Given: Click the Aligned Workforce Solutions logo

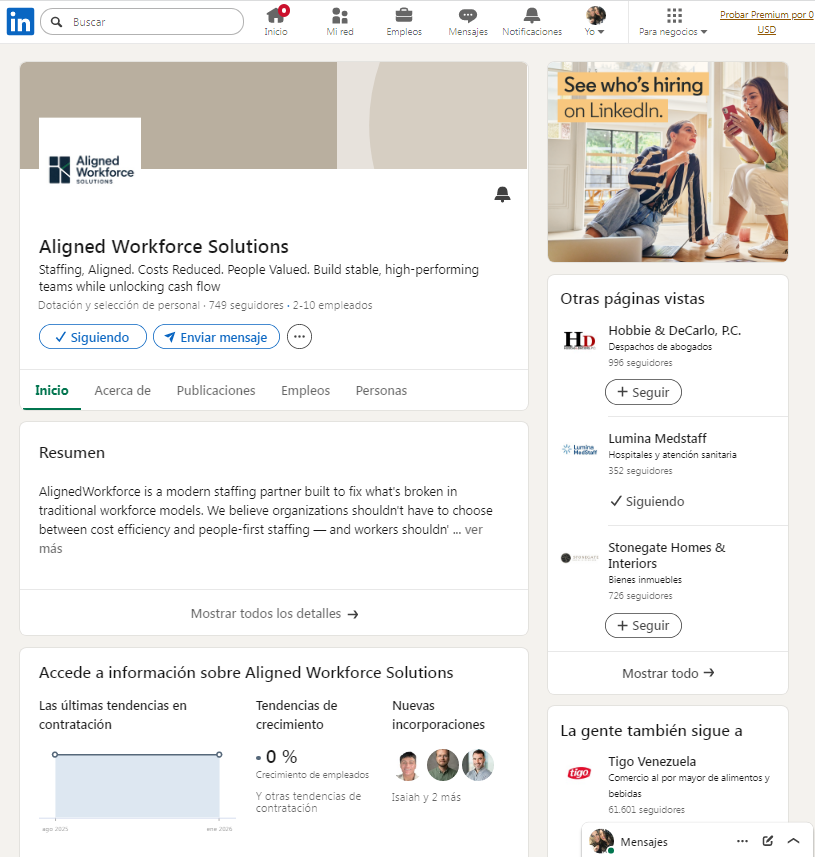Looking at the screenshot, I should point(90,169).
